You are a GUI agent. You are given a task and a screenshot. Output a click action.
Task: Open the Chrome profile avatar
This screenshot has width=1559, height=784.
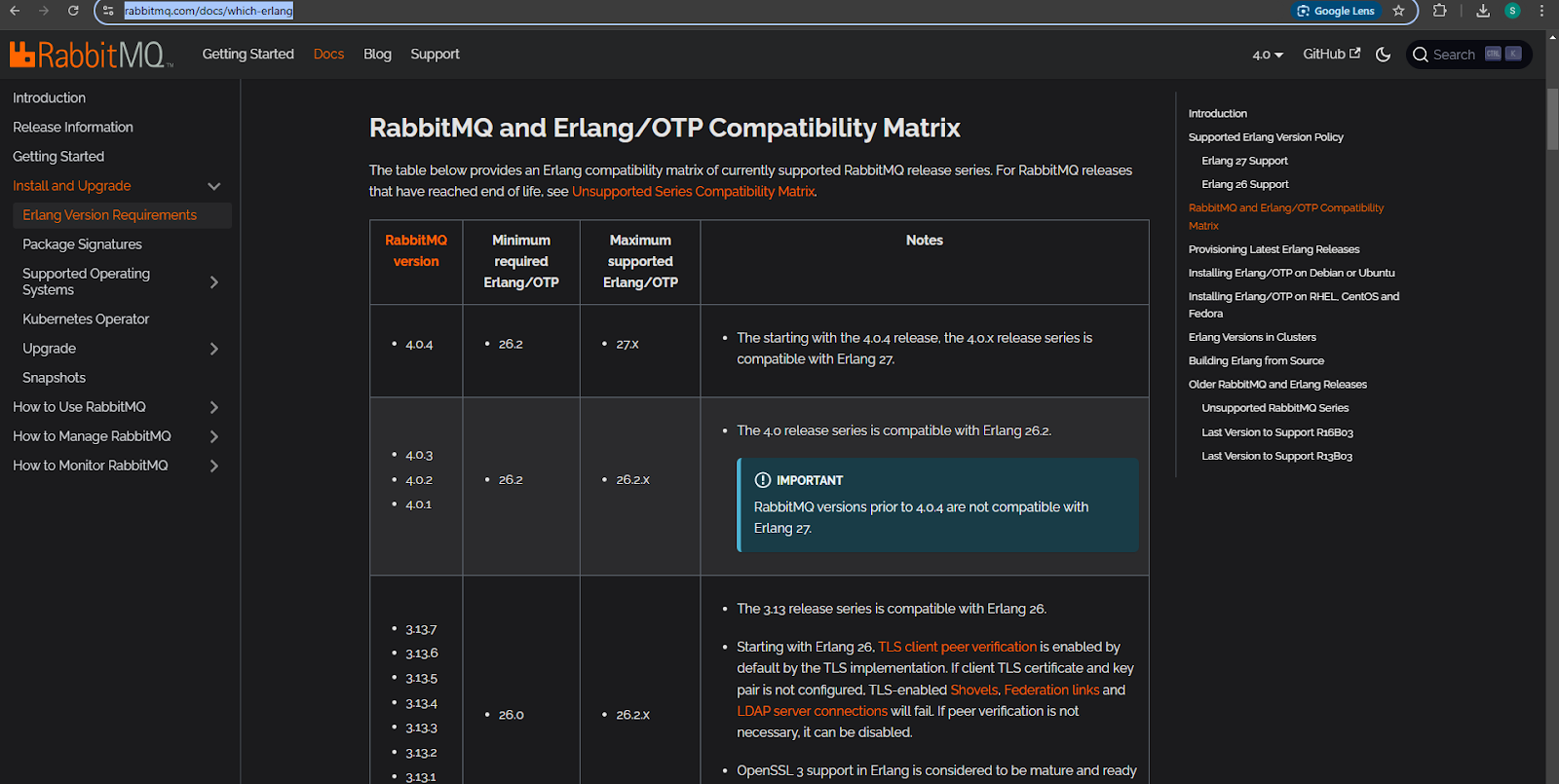pos(1512,11)
